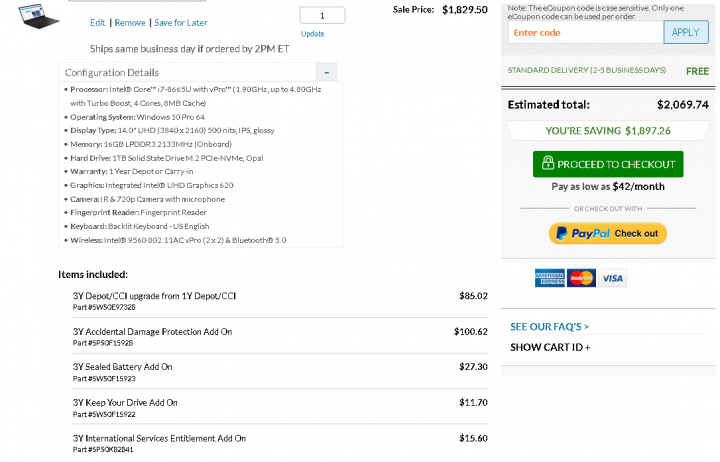Edit the laptop configuration
The image size is (720, 462).
(97, 23)
